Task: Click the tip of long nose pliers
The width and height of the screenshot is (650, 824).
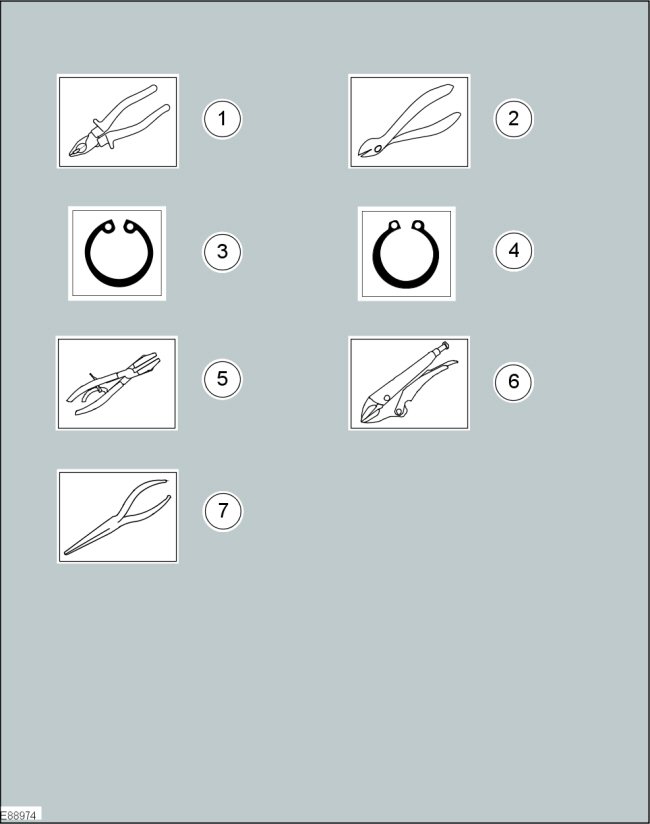Action: pyautogui.click(x=68, y=551)
